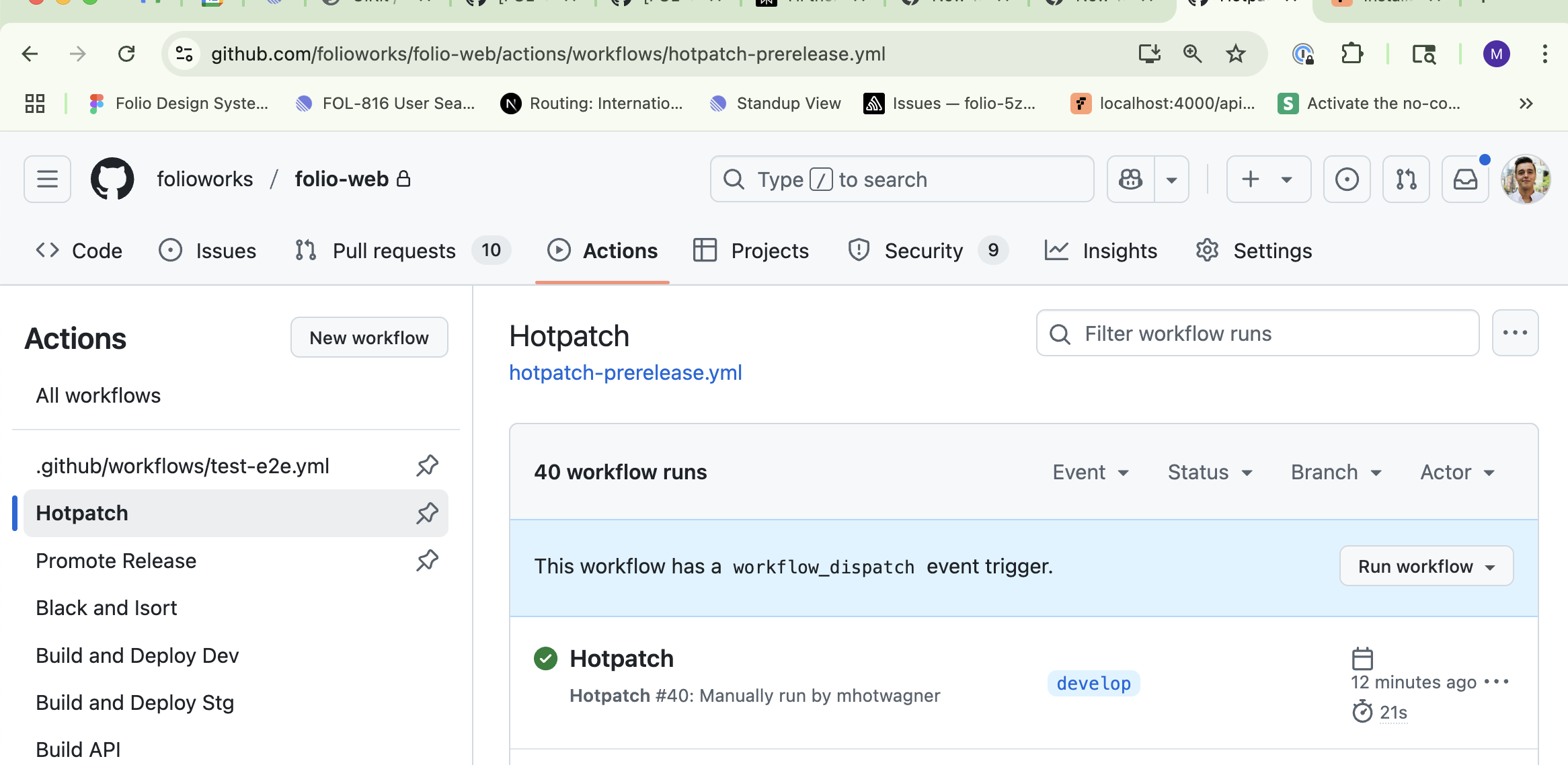Open the Standup View bookmark
The width and height of the screenshot is (1568, 765).
click(x=775, y=104)
